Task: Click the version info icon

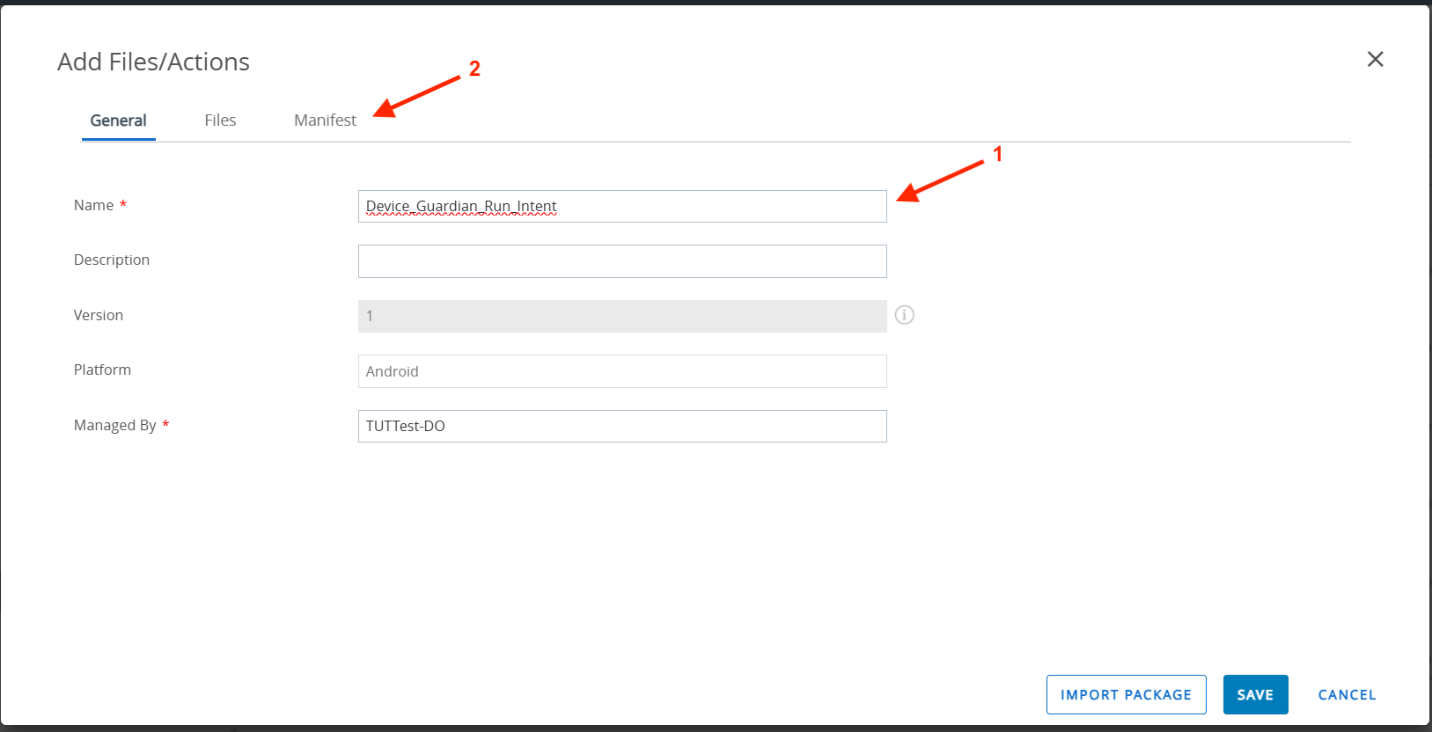Action: (905, 315)
